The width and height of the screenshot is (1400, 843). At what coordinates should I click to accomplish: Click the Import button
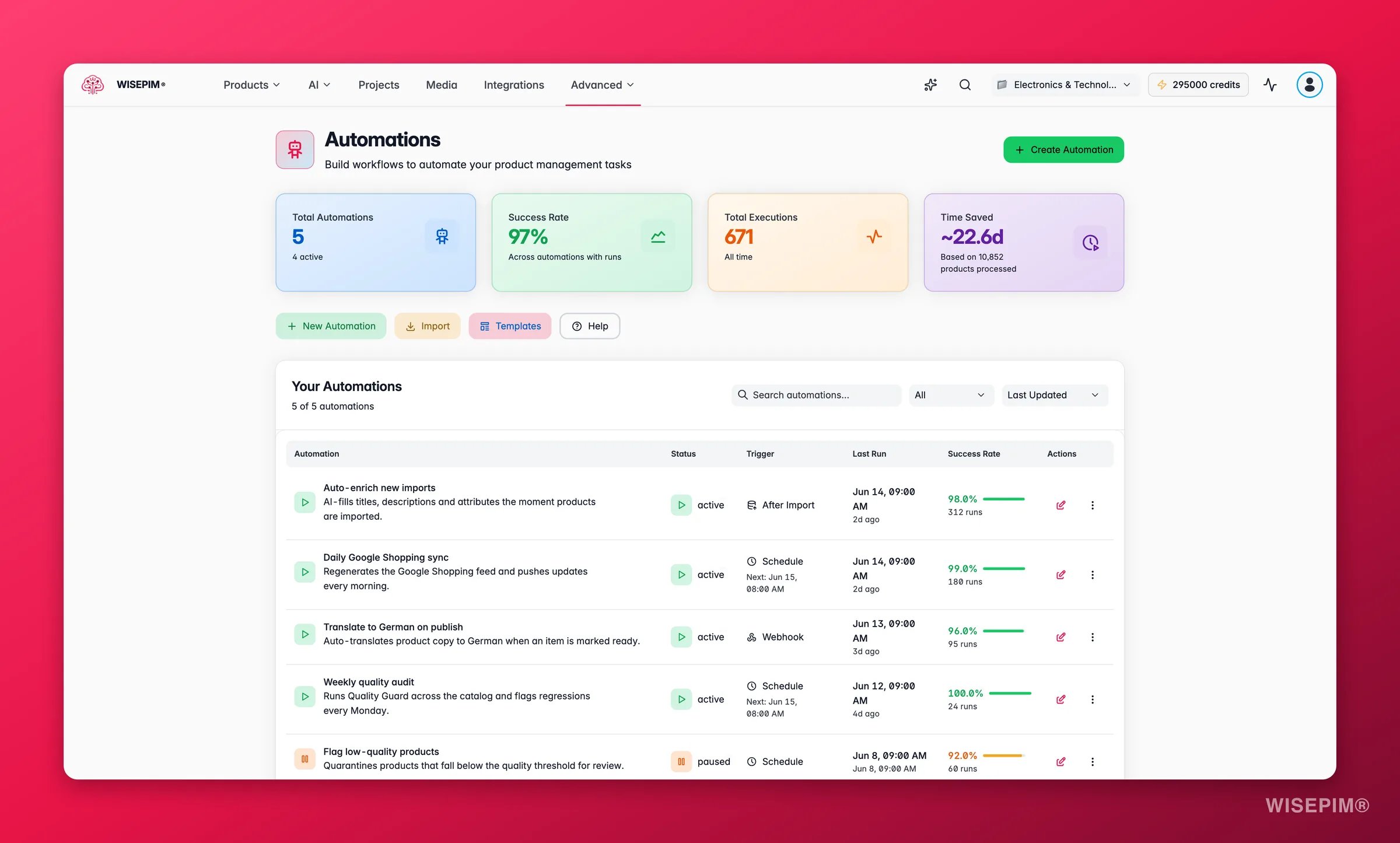[427, 326]
